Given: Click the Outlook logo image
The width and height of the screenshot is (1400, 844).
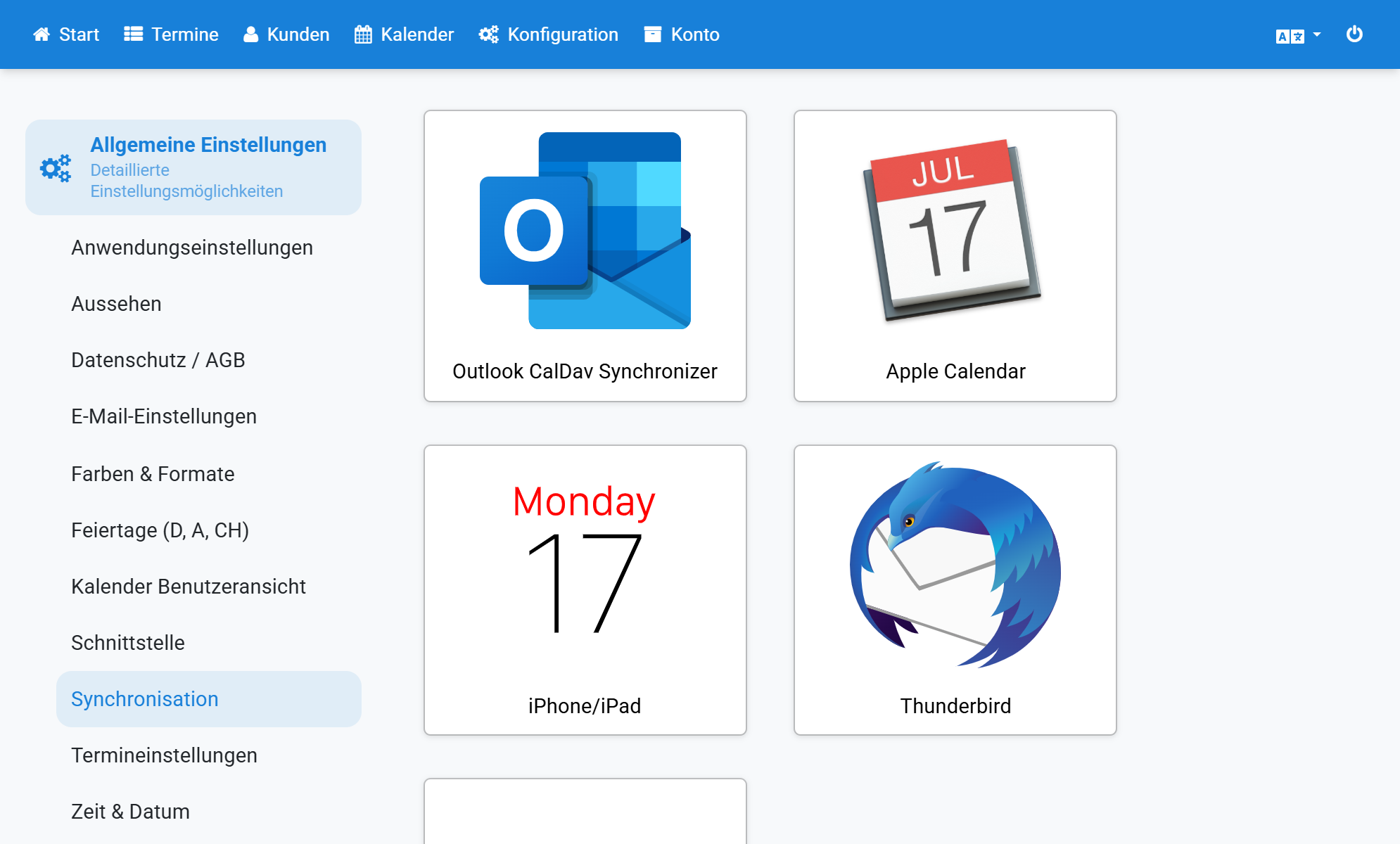Looking at the screenshot, I should 585,231.
